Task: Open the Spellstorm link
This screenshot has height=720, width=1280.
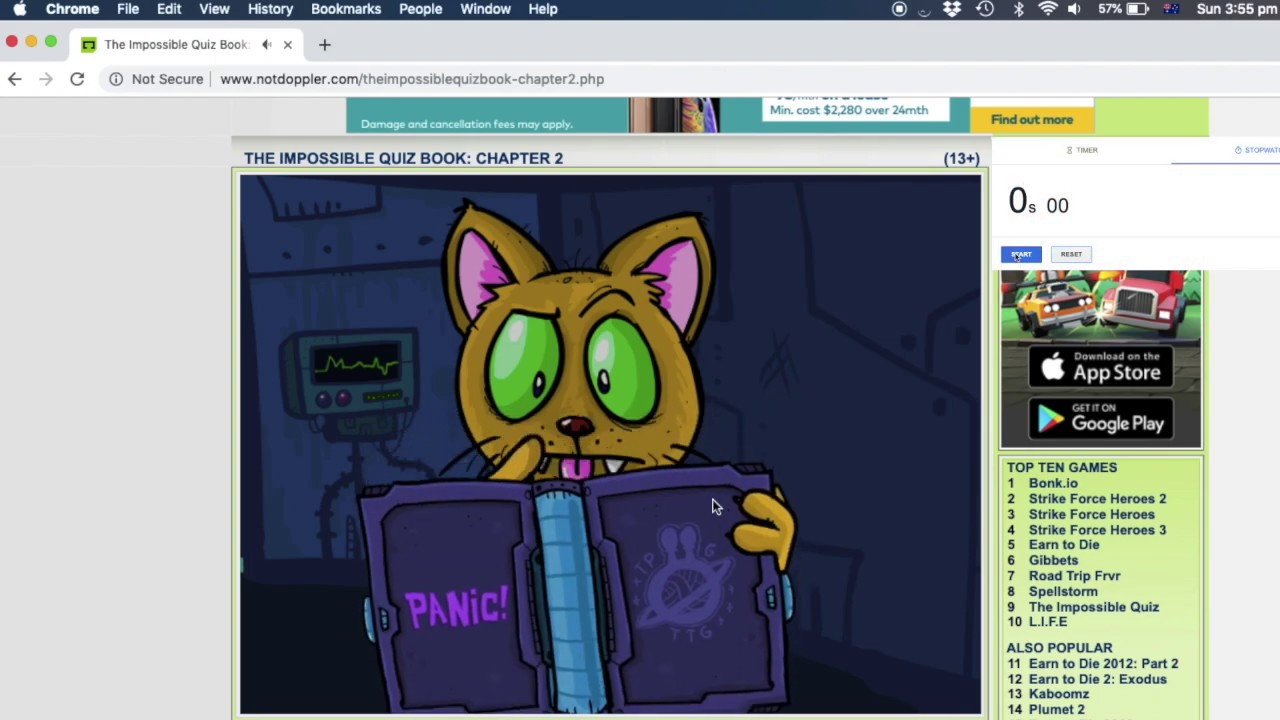Action: (x=1063, y=592)
